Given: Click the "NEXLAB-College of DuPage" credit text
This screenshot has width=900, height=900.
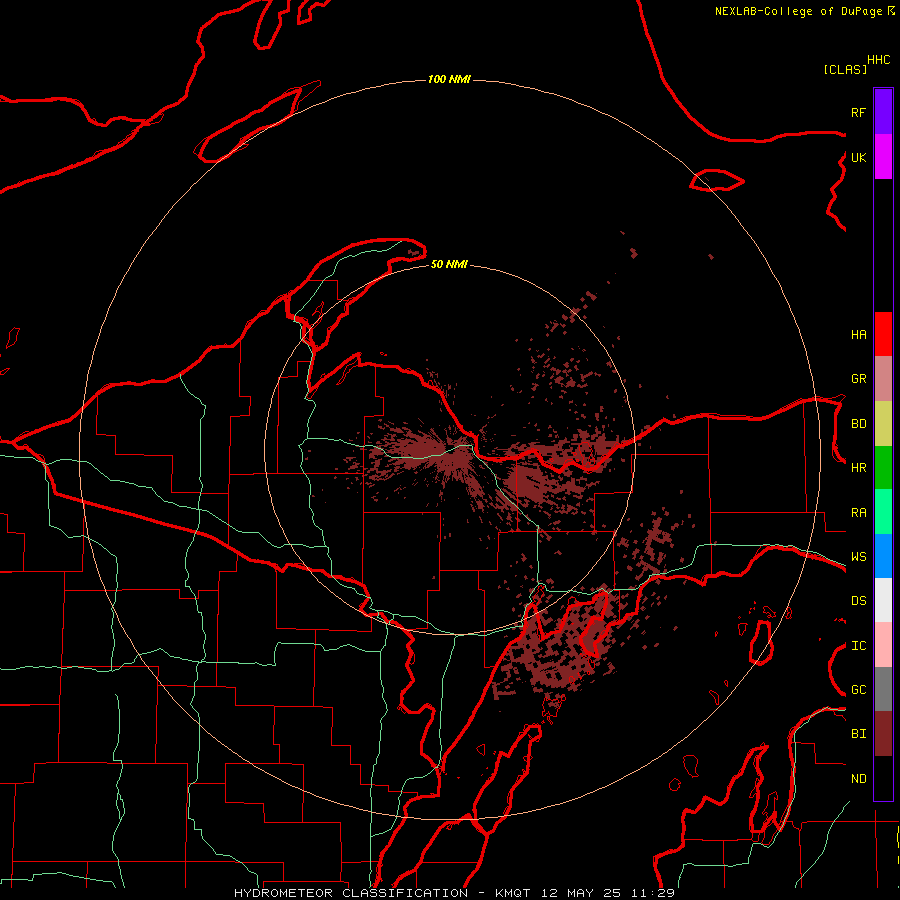Looking at the screenshot, I should coord(798,11).
